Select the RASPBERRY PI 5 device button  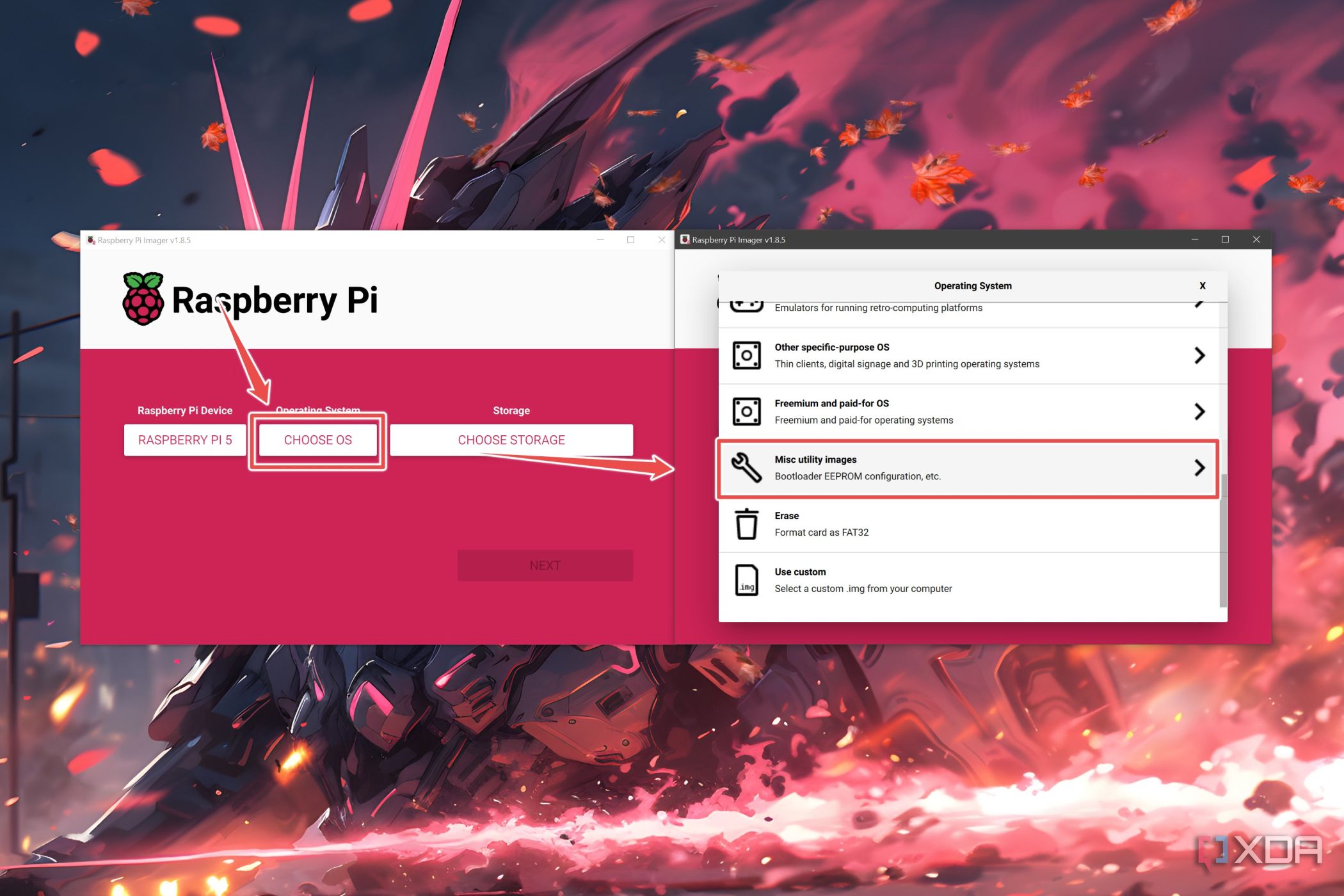pos(184,440)
